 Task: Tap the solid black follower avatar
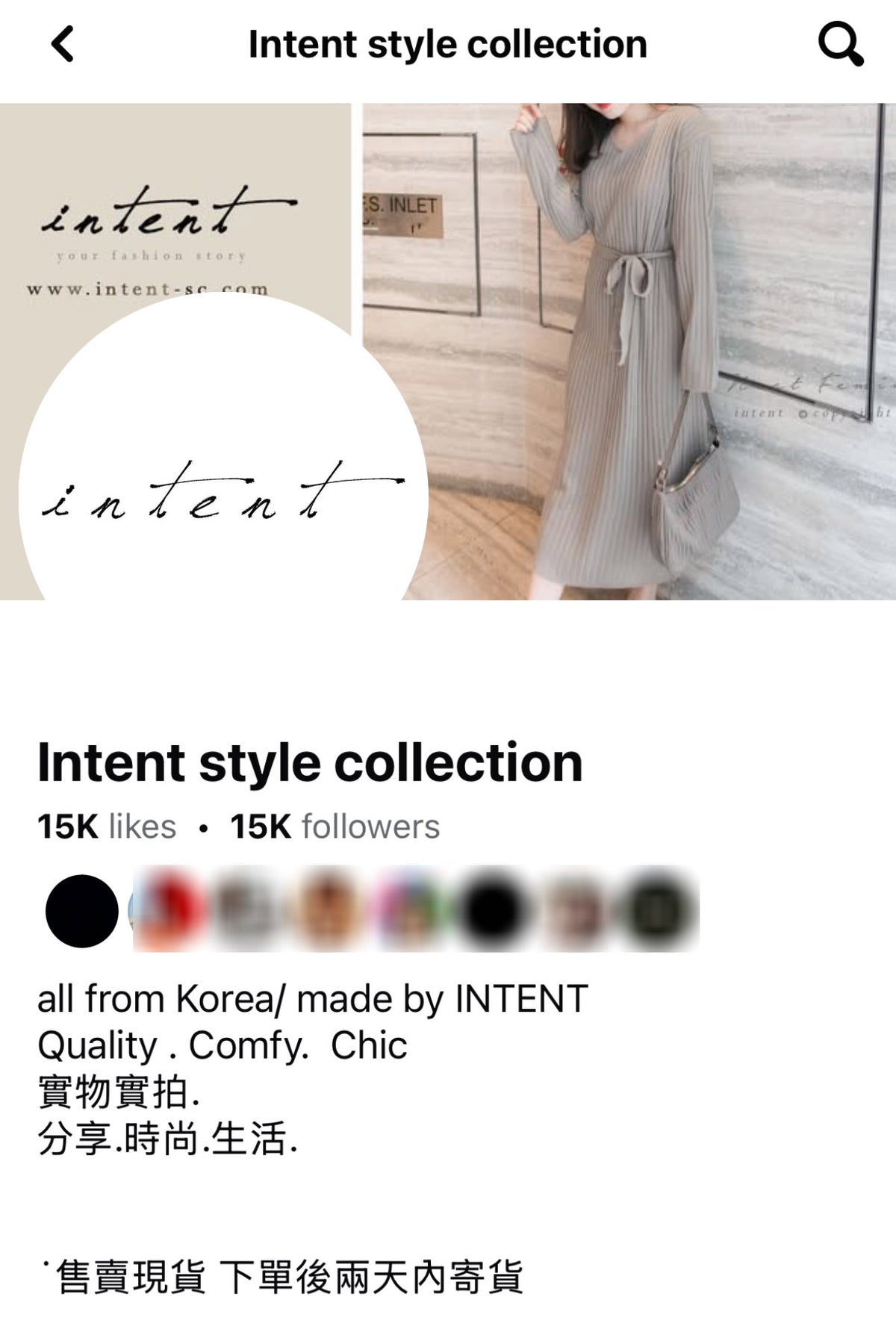coord(82,911)
